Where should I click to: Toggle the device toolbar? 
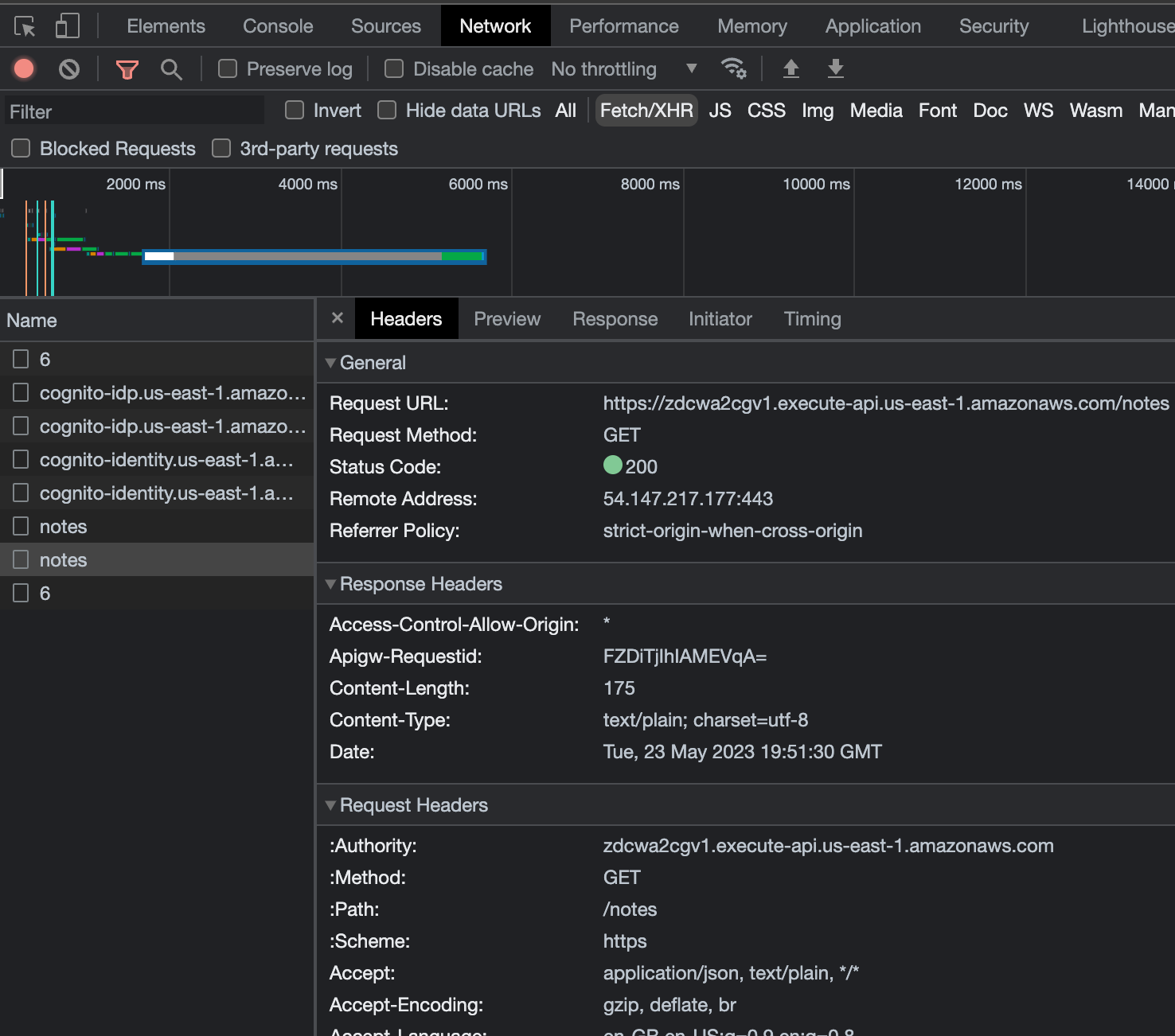[x=67, y=25]
